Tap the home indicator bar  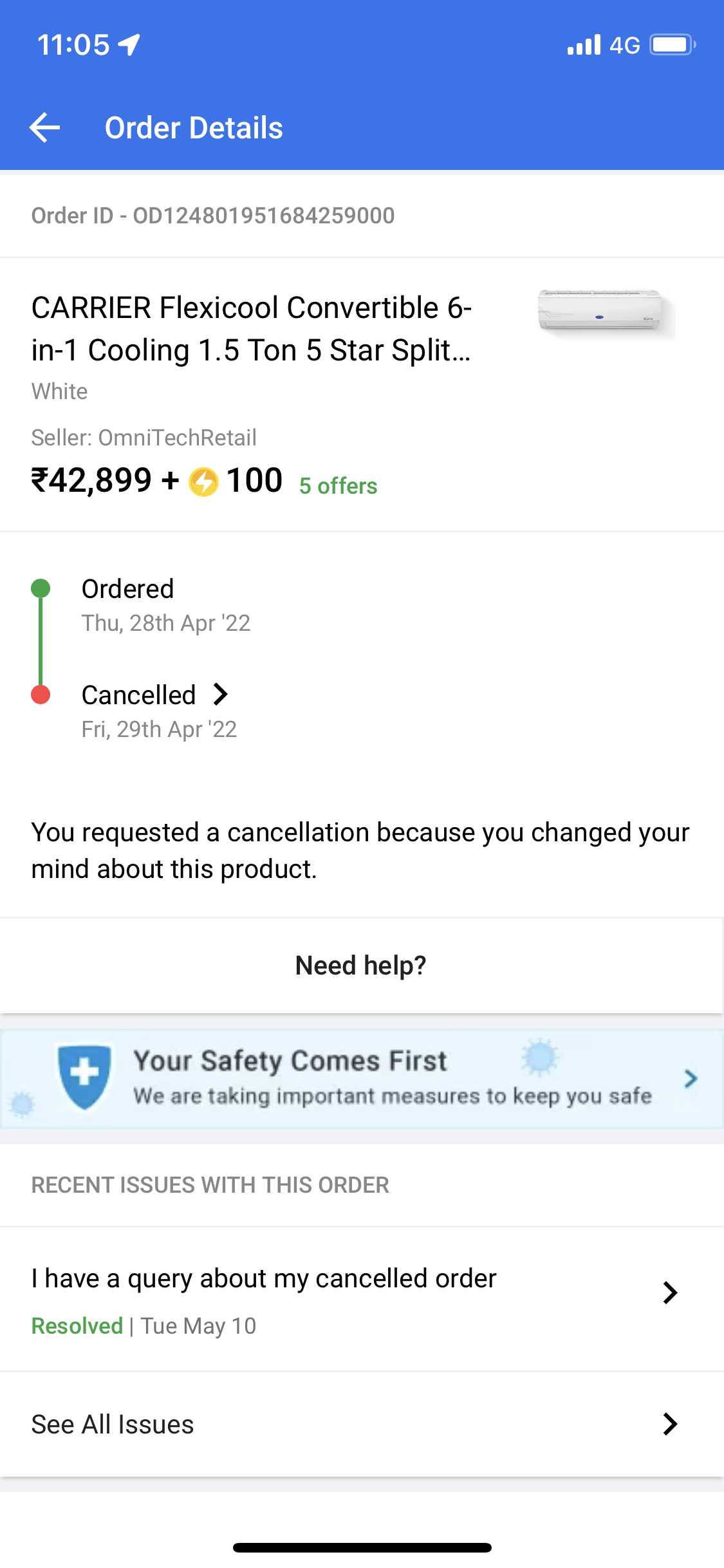point(362,1547)
